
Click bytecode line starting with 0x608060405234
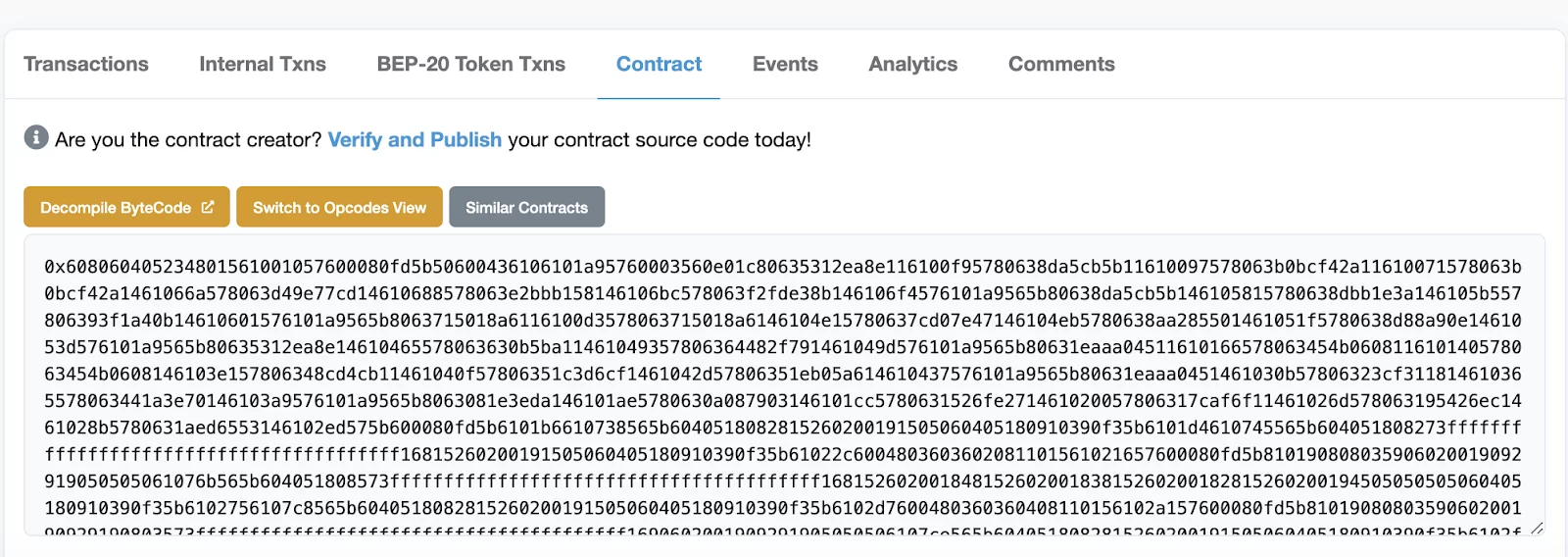click(782, 267)
